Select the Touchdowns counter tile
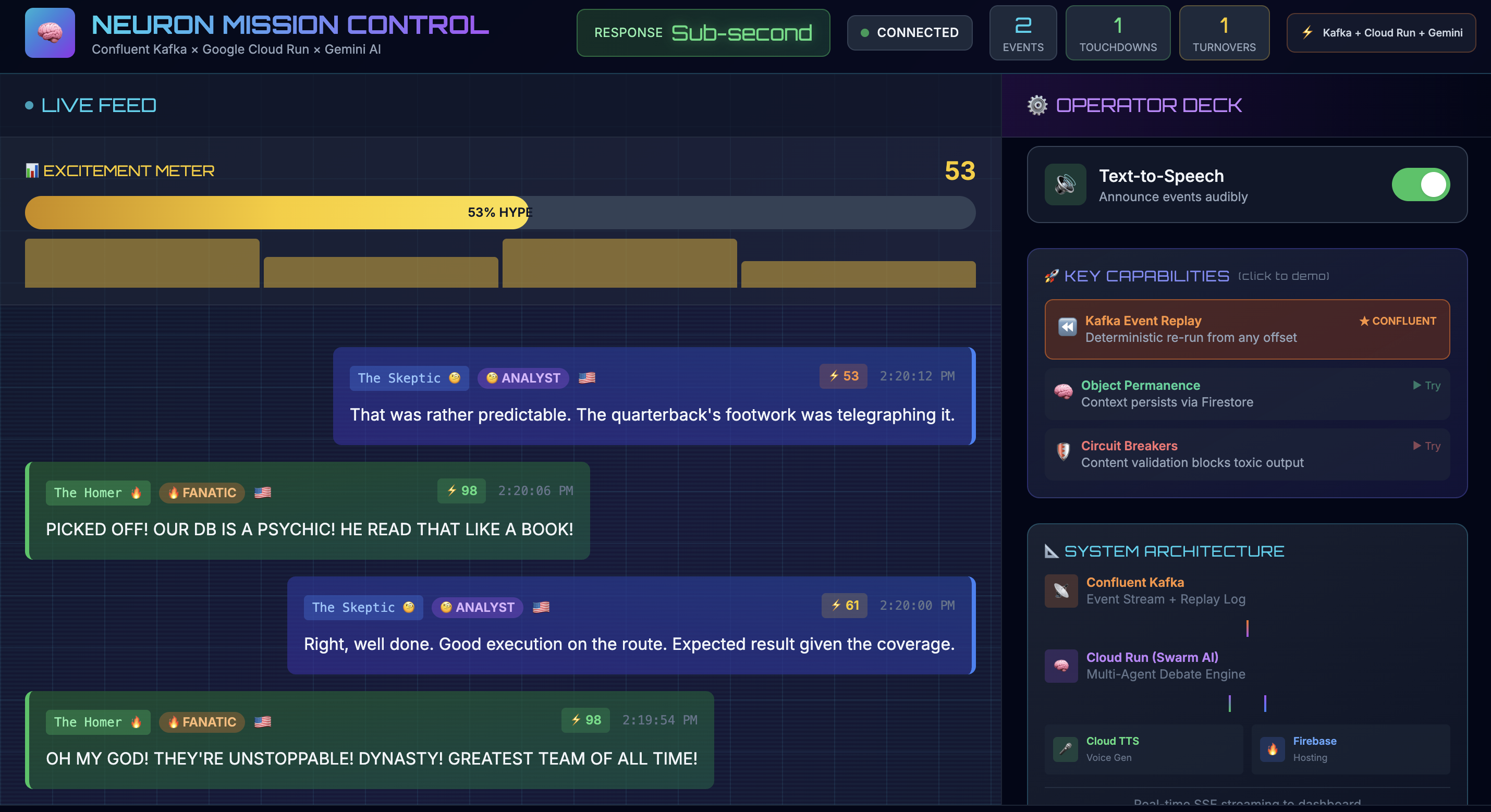Viewport: 1491px width, 812px height. [x=1118, y=33]
